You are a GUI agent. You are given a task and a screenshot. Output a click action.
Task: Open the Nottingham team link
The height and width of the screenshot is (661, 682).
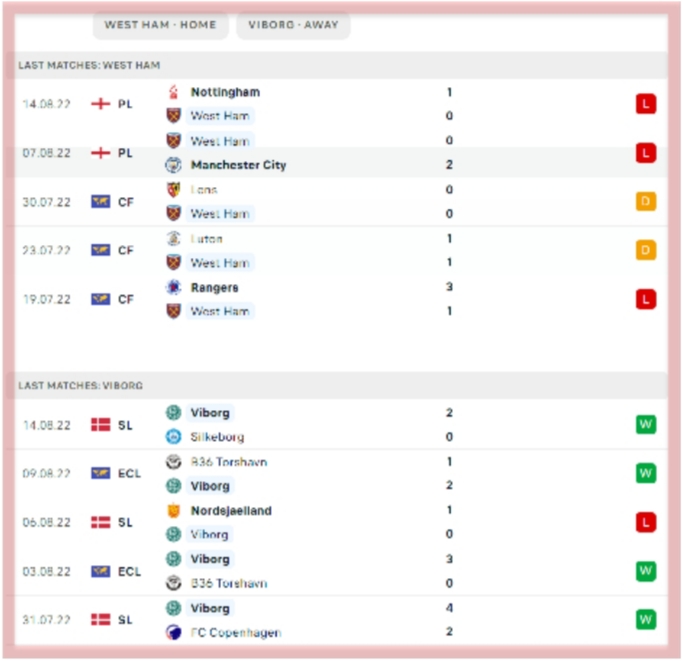click(x=225, y=92)
